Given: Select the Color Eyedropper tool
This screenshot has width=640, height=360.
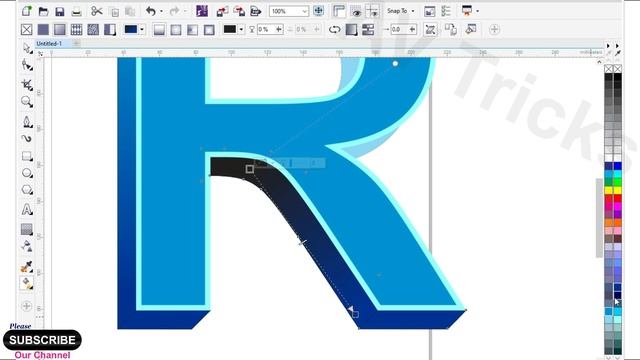Looking at the screenshot, I should [27, 267].
